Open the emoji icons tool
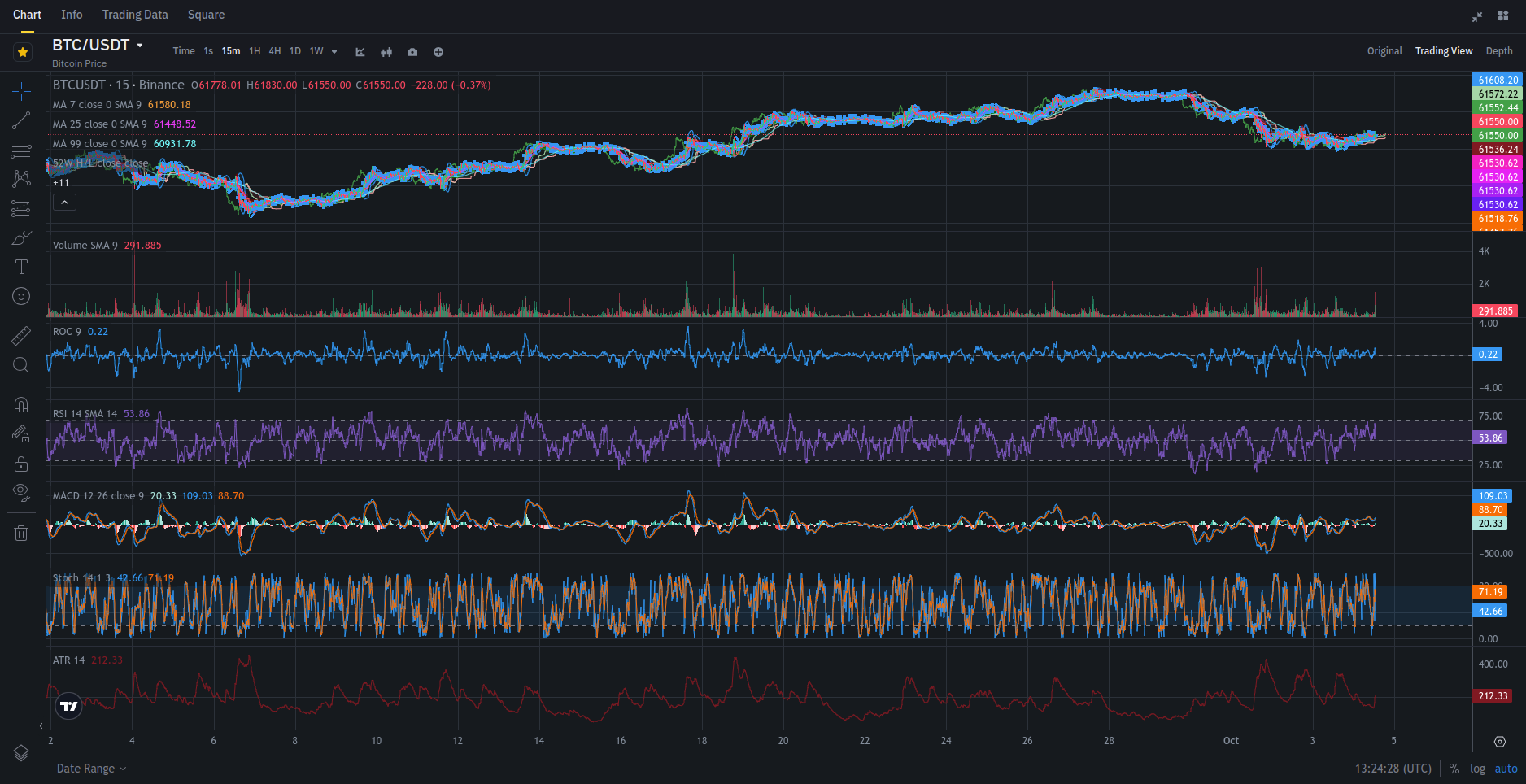This screenshot has height=784, width=1526. pos(21,296)
